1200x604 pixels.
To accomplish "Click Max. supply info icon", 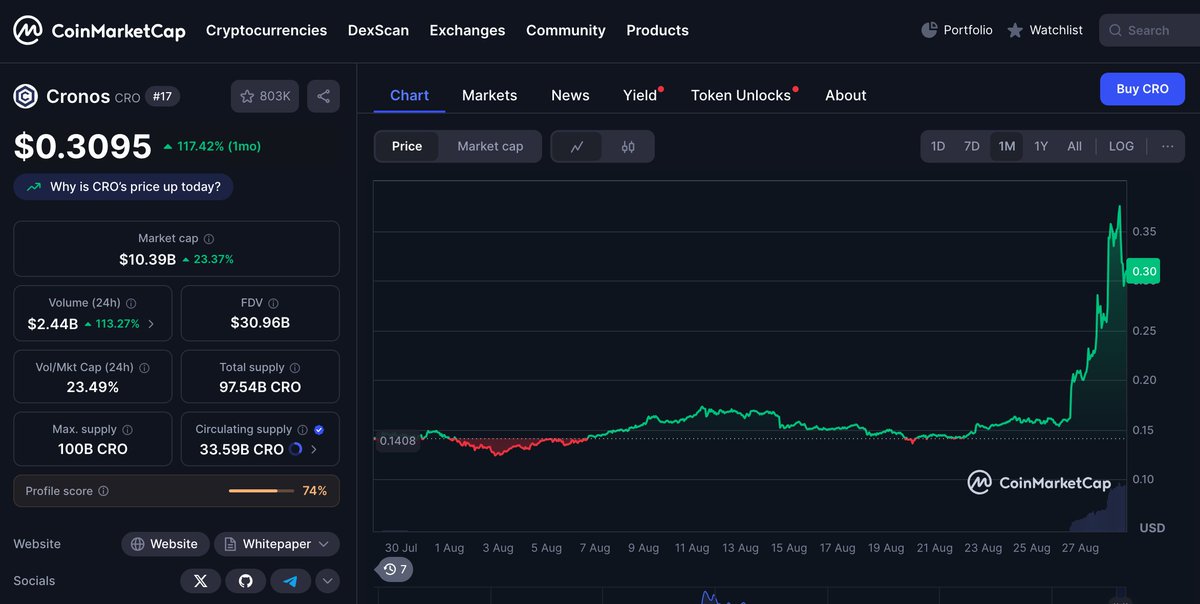I will [x=127, y=429].
